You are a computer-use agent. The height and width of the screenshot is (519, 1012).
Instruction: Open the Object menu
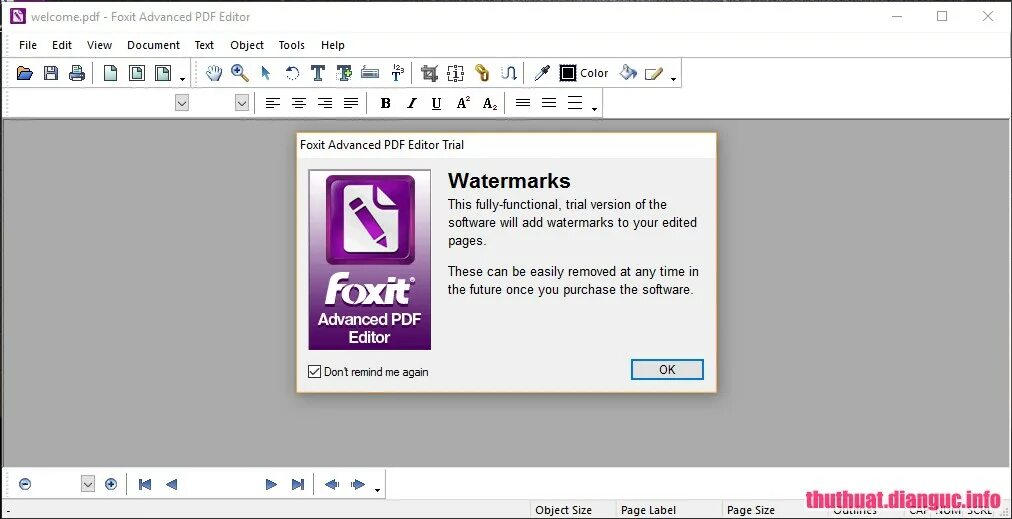(247, 45)
